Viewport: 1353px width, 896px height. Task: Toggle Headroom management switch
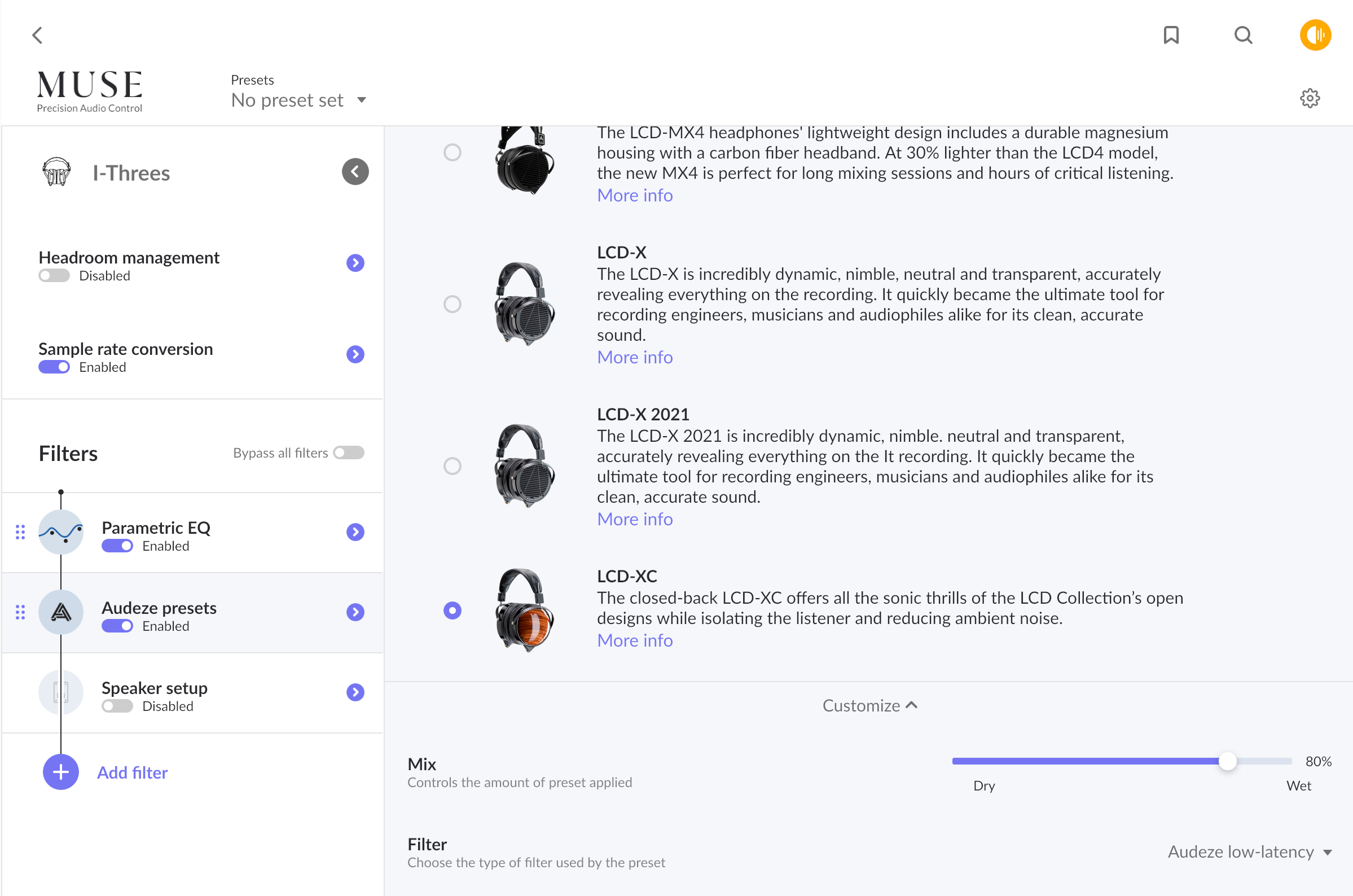pyautogui.click(x=54, y=275)
